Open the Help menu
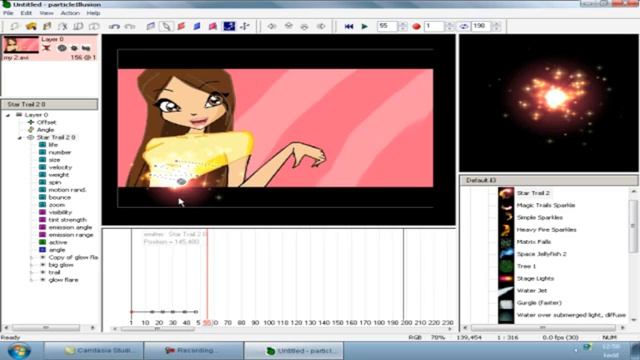 point(93,13)
